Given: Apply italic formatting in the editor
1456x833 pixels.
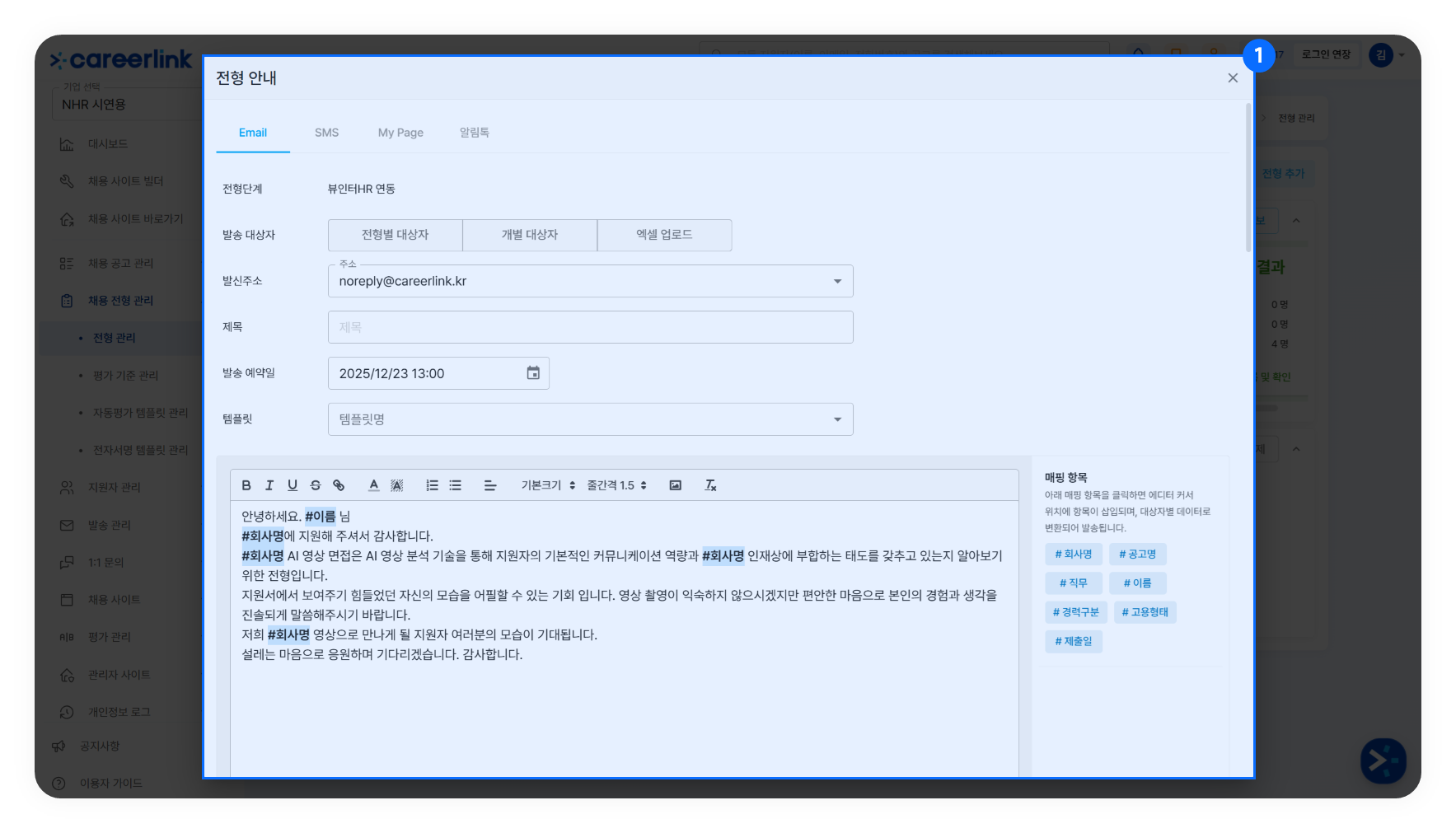Looking at the screenshot, I should (269, 485).
